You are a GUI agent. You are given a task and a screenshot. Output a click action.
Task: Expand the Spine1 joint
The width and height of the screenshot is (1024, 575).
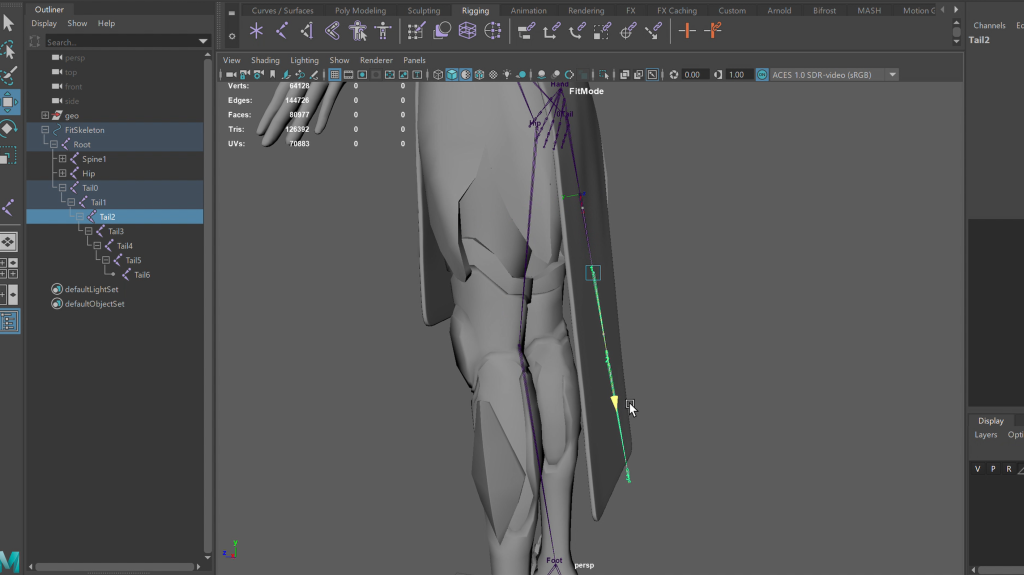click(x=63, y=158)
